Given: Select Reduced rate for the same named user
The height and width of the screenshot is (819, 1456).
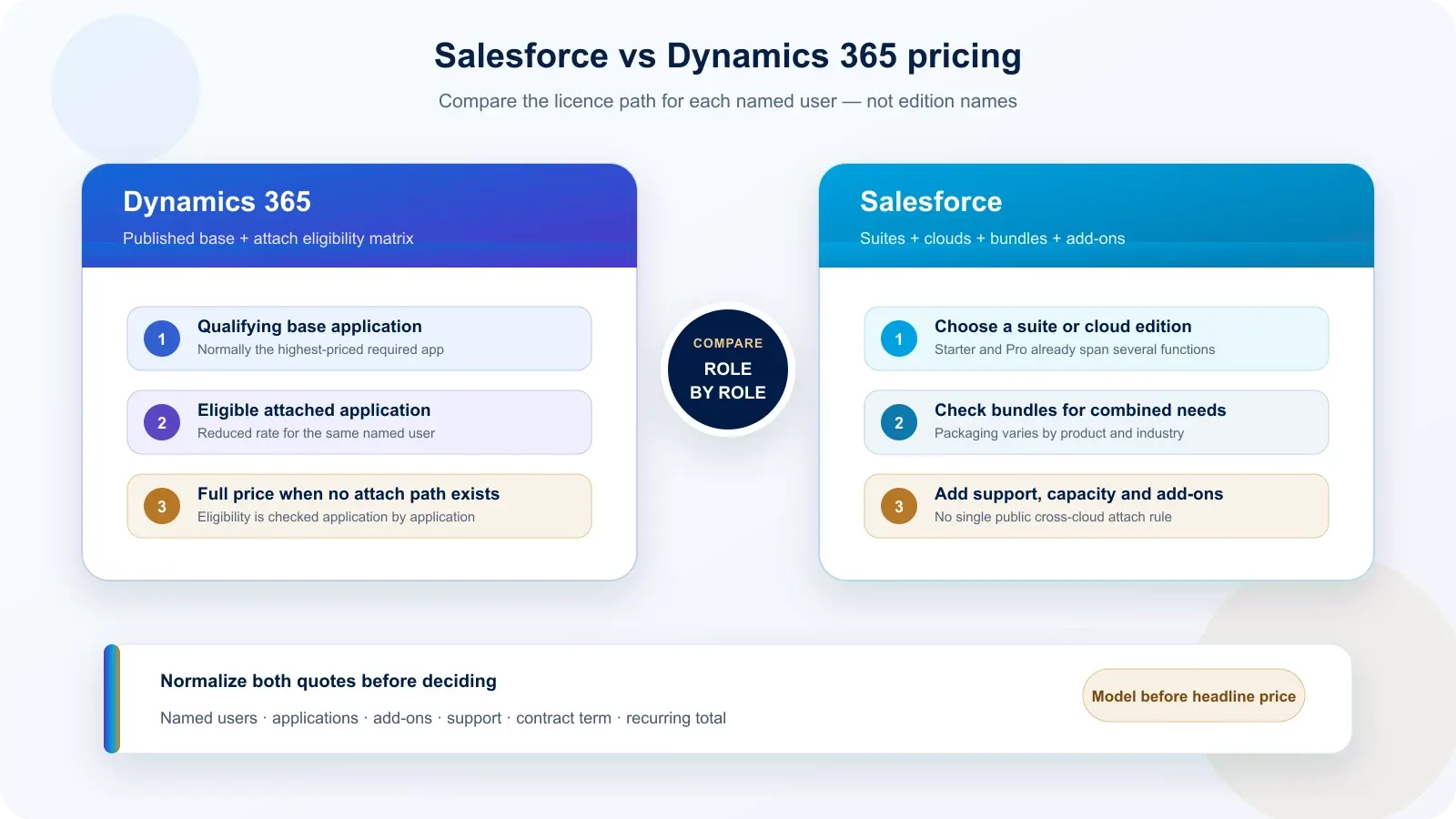Looking at the screenshot, I should 316,433.
